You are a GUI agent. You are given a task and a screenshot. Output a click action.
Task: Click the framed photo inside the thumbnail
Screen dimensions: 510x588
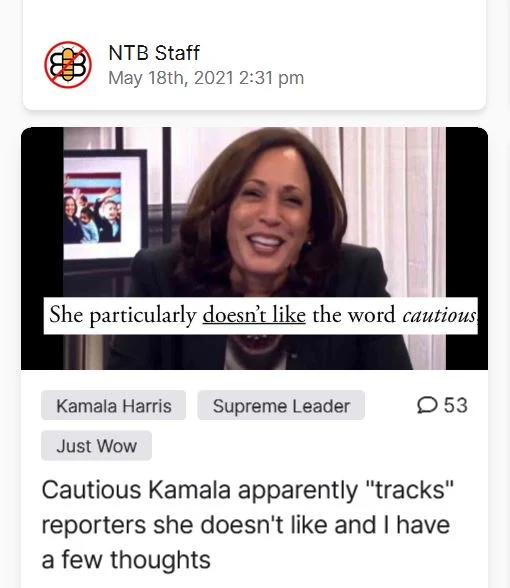coord(103,205)
